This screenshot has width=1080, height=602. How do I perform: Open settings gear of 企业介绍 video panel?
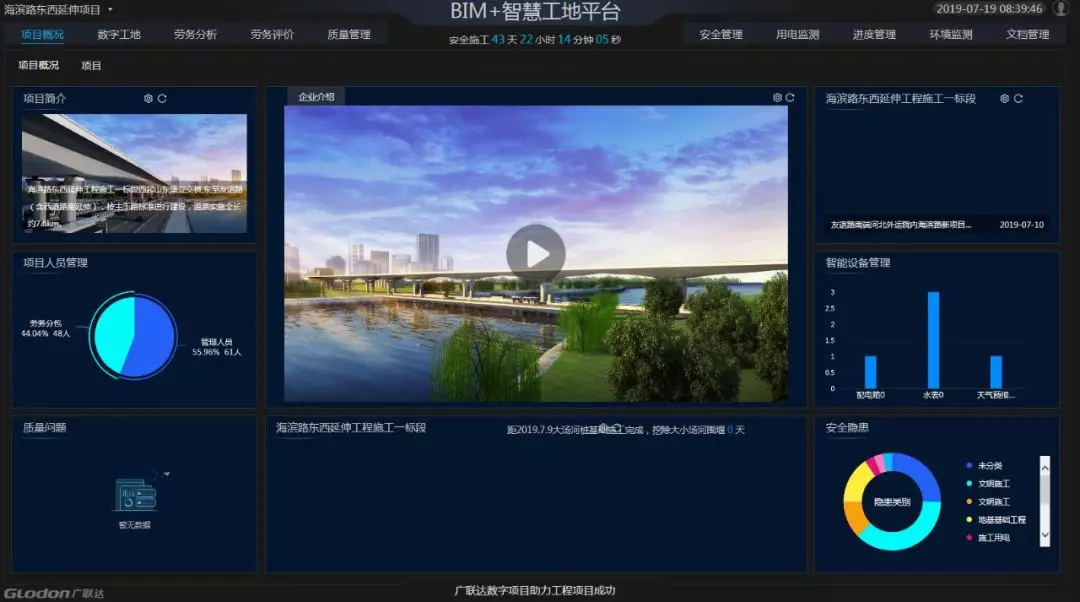click(x=777, y=98)
